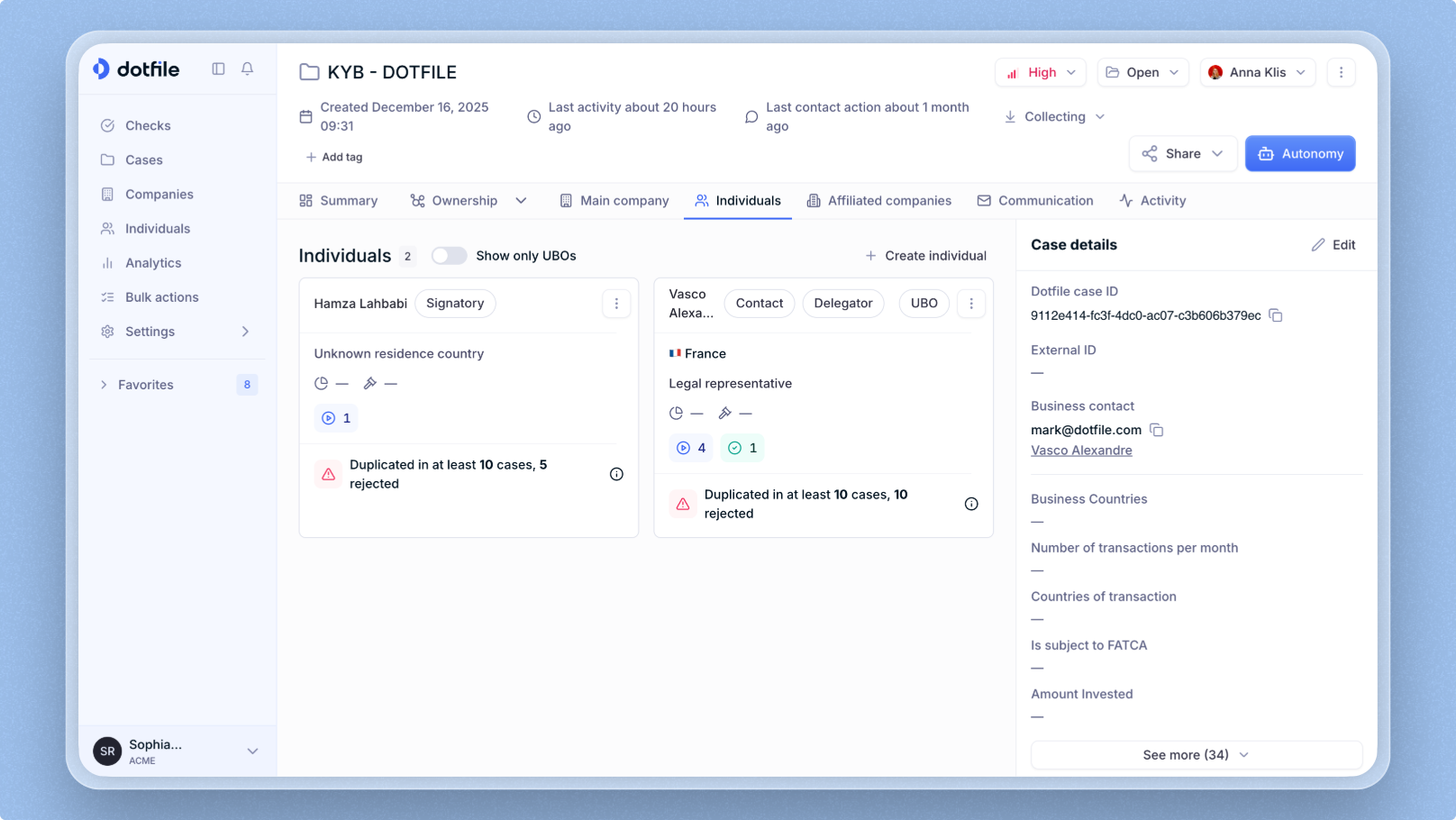
Task: Click the UBO role tag
Action: coord(924,304)
